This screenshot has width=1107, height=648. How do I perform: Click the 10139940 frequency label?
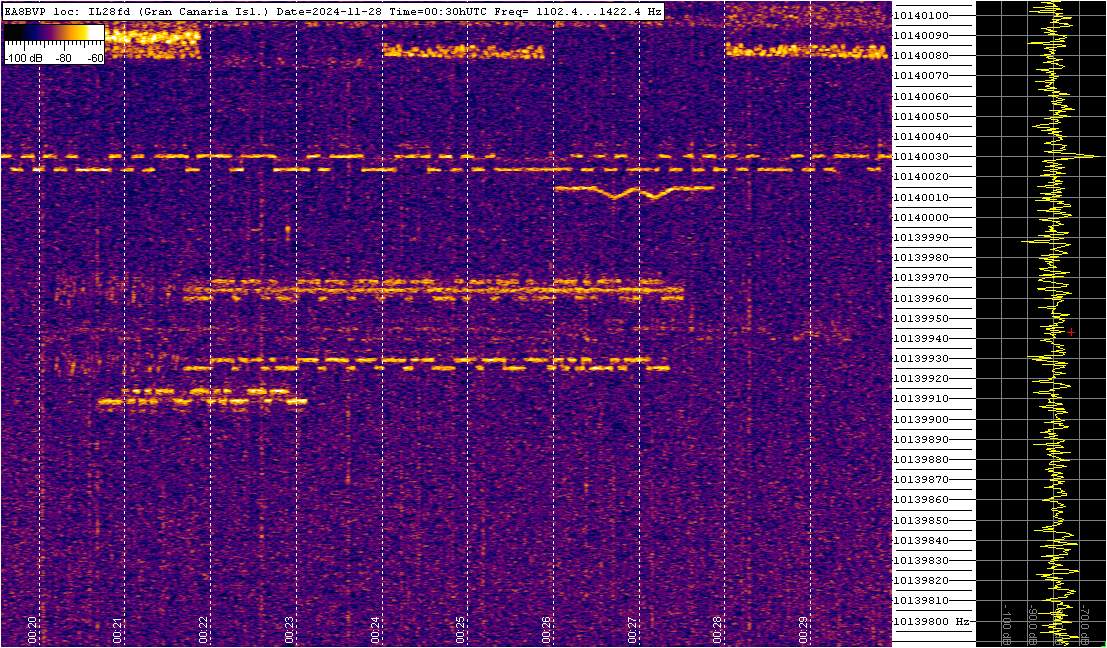pyautogui.click(x=921, y=339)
